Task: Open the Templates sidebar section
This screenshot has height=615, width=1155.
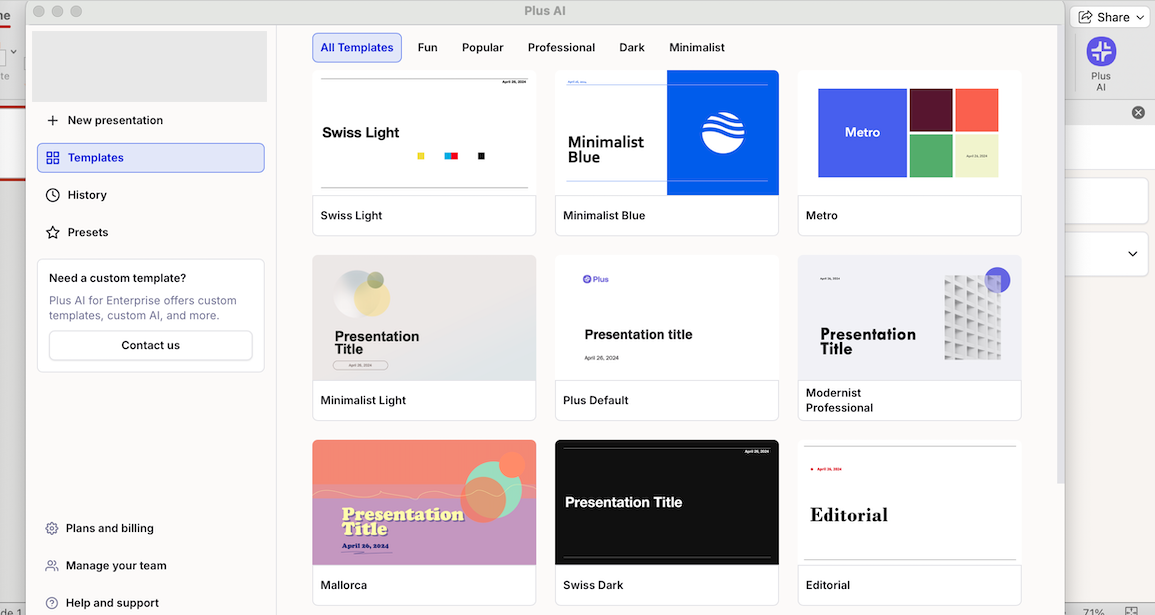Action: [150, 158]
